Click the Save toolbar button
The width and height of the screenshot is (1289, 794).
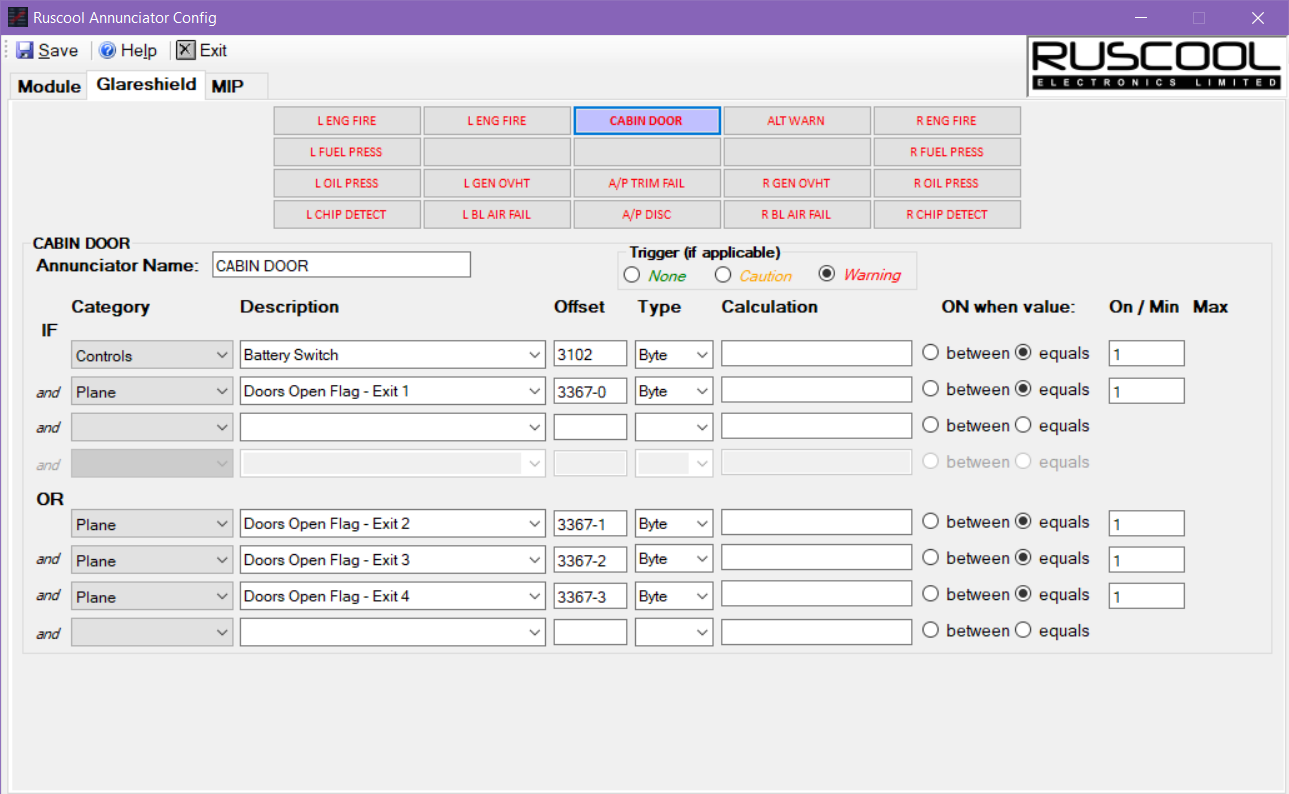47,50
